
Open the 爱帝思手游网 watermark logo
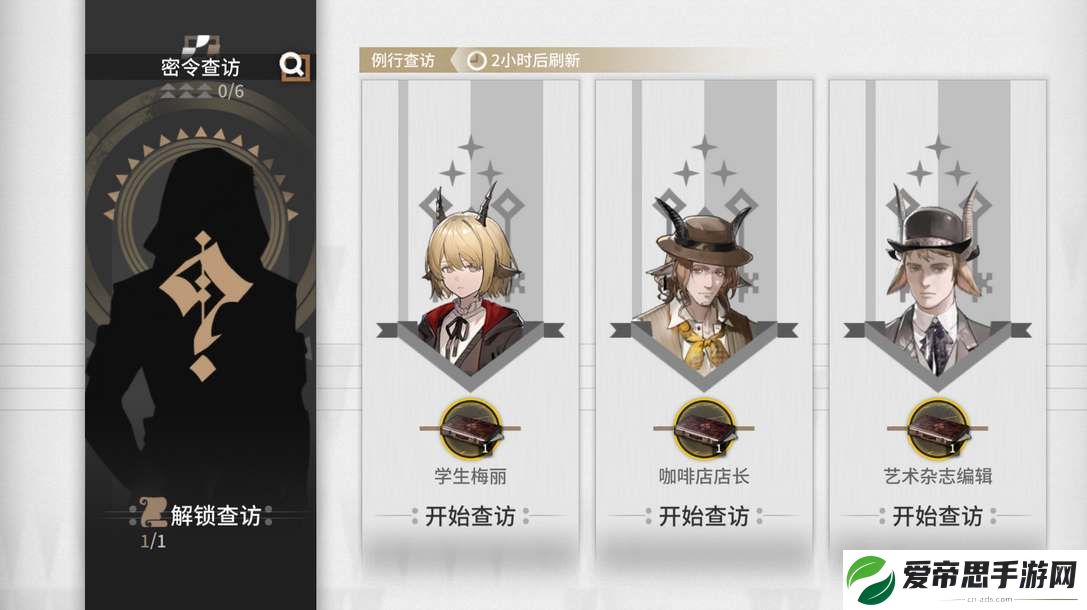click(x=964, y=578)
